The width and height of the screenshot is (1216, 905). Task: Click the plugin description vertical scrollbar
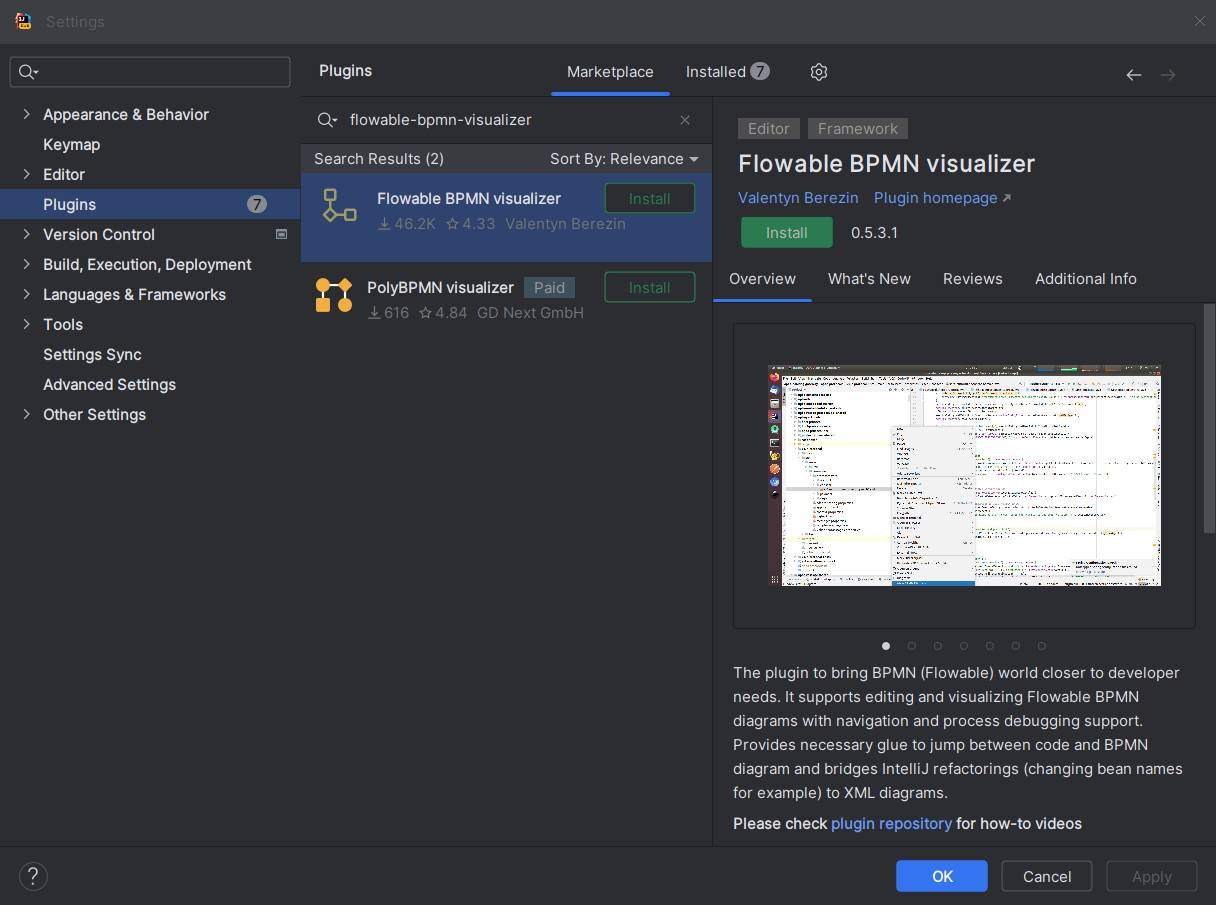(1210, 419)
